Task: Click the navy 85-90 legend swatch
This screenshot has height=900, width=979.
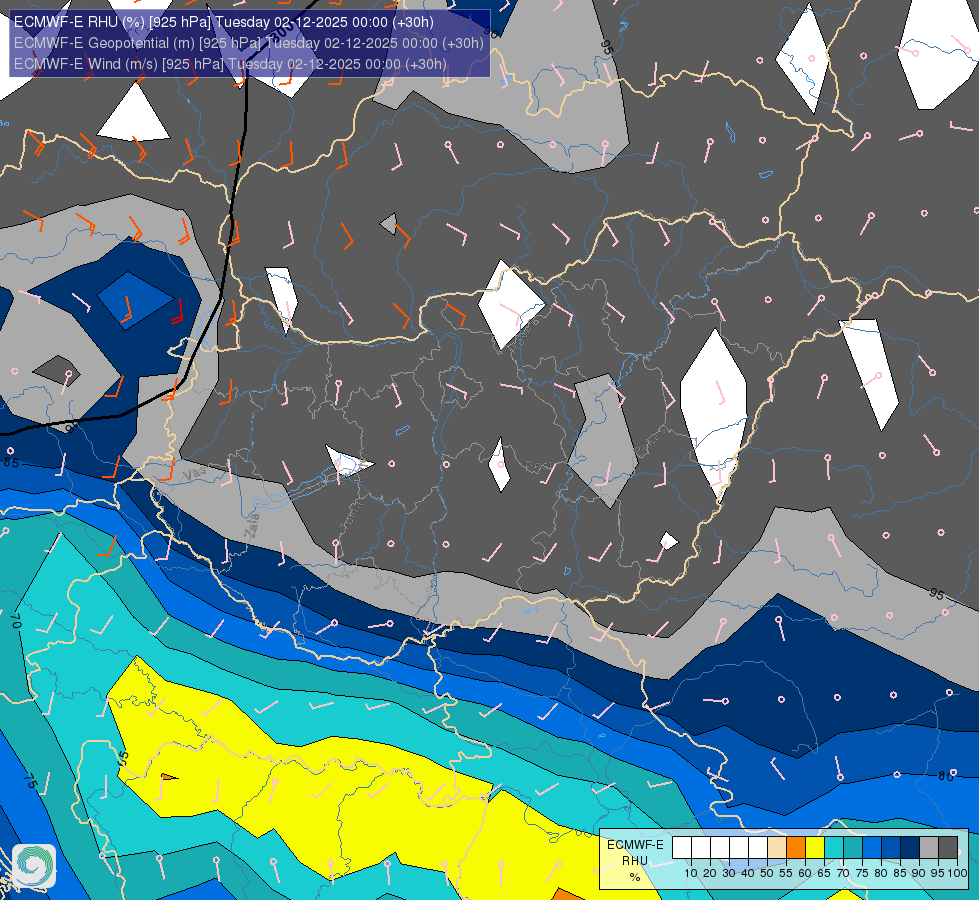Action: (910, 848)
